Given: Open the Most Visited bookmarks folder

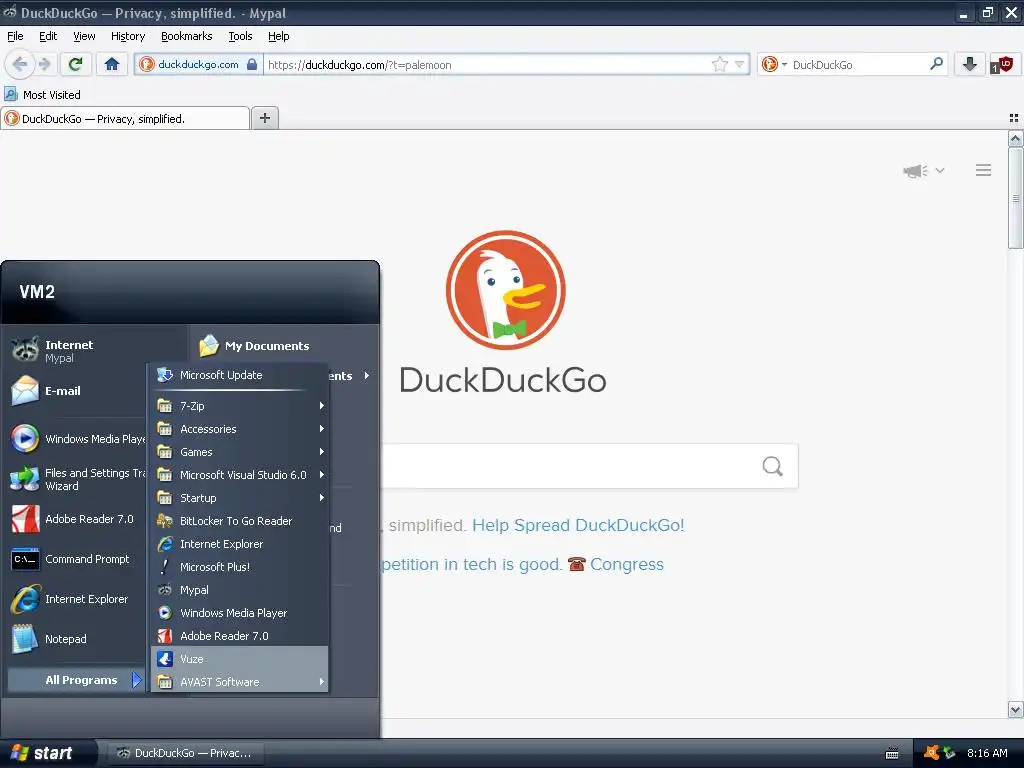Looking at the screenshot, I should click(43, 95).
